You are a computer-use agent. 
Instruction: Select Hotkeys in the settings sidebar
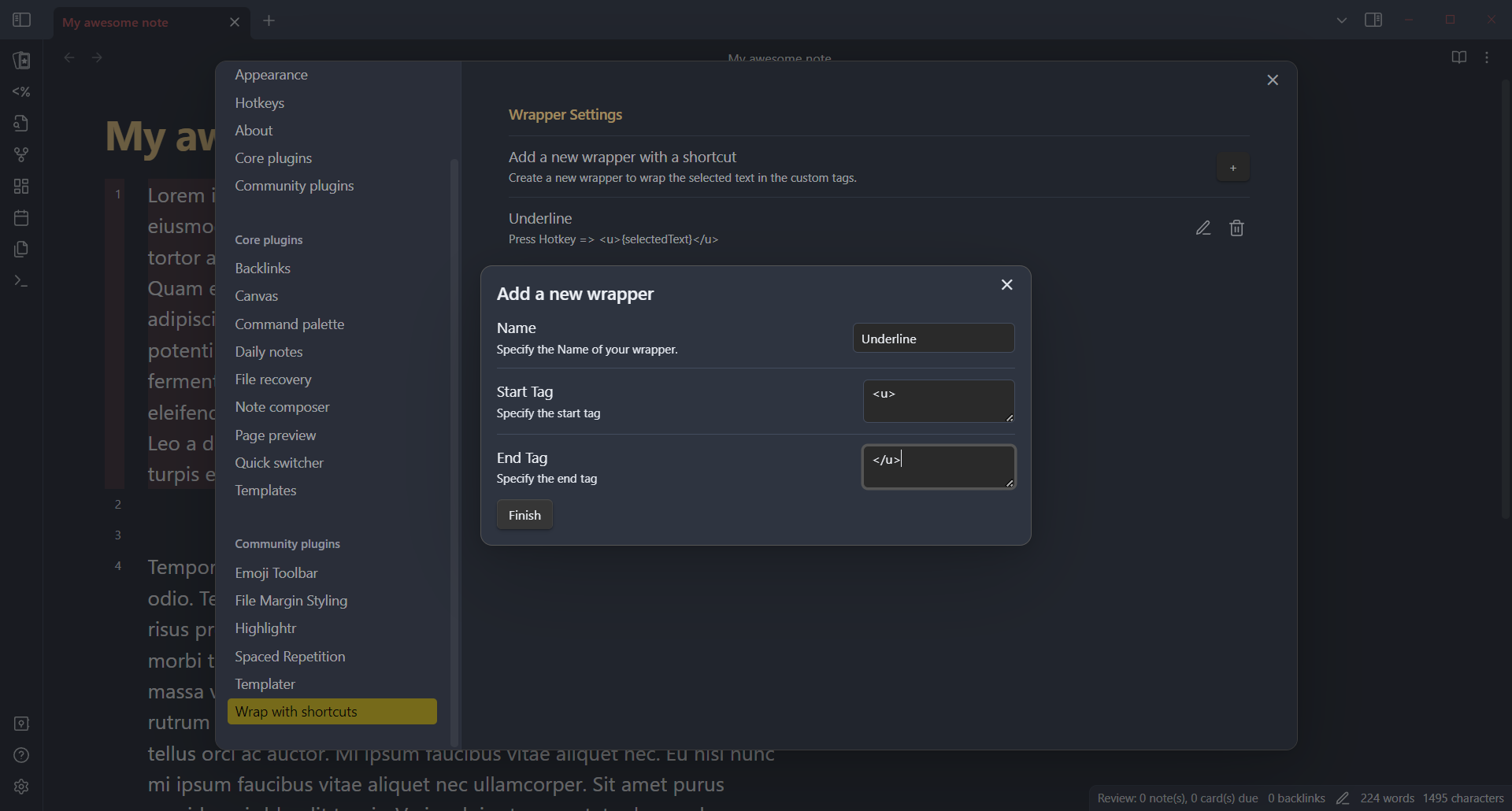[259, 103]
